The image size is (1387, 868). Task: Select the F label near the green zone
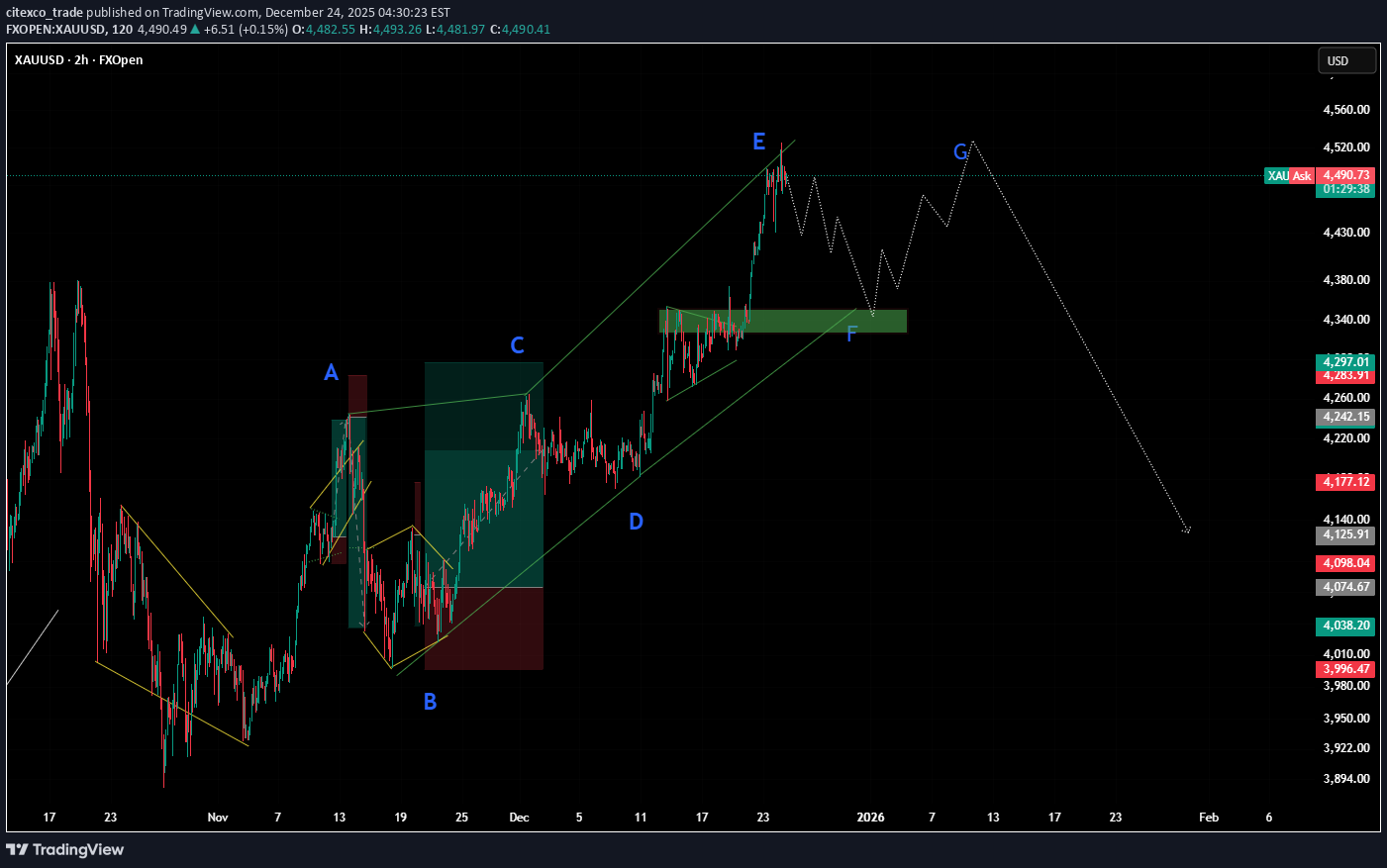coord(851,335)
